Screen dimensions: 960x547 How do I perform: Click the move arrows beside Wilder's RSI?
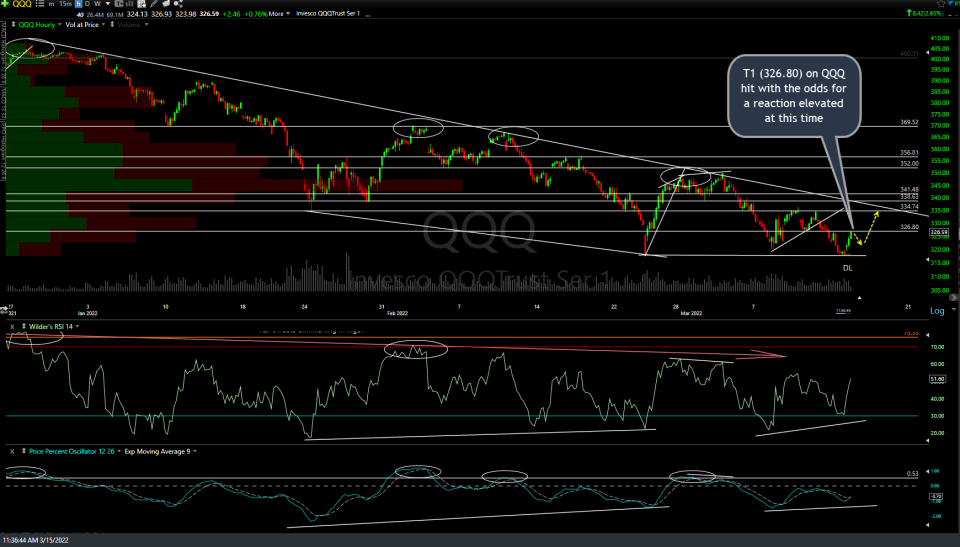tap(23, 326)
